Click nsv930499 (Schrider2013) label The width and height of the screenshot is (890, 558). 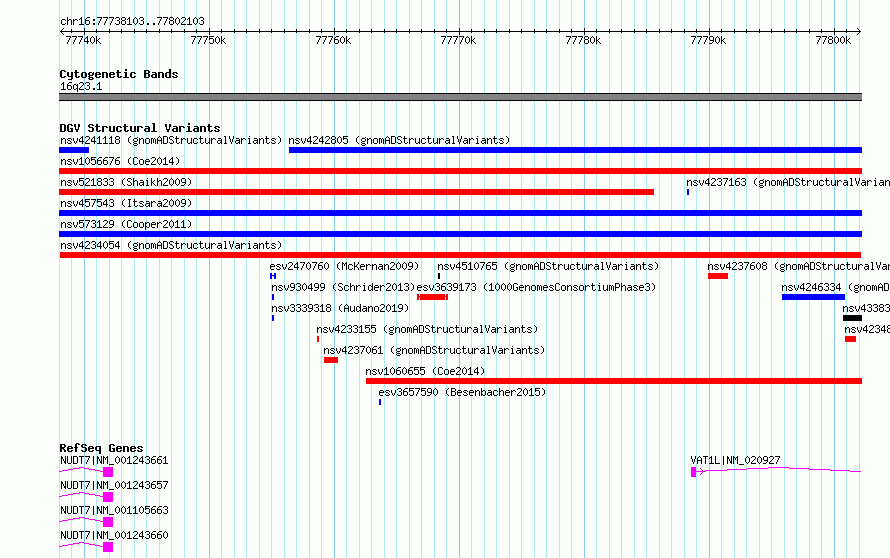(343, 287)
